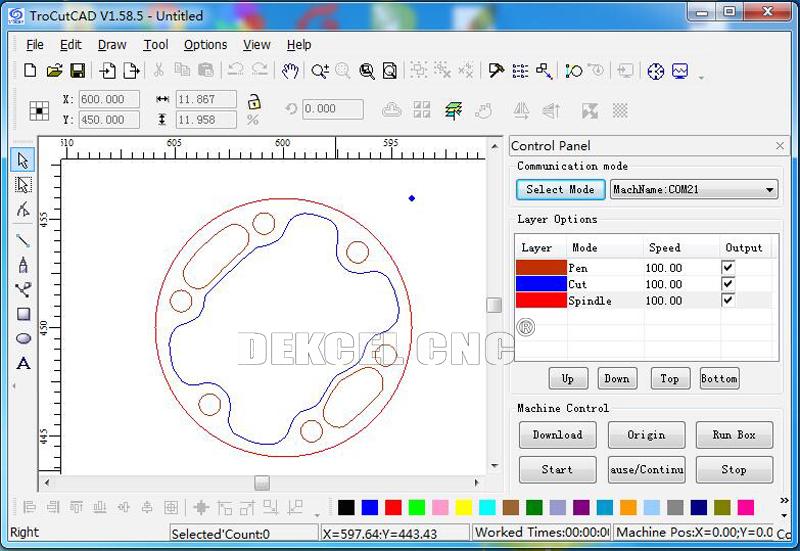The image size is (800, 551).
Task: Select the Pan hand tool
Action: pos(290,71)
